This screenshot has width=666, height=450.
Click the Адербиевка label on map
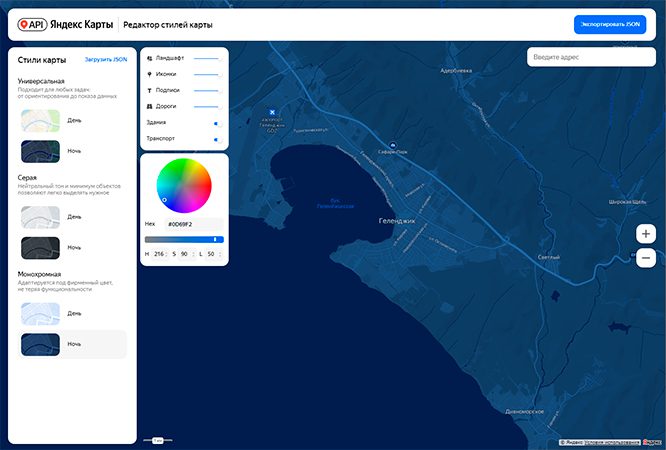[x=456, y=71]
